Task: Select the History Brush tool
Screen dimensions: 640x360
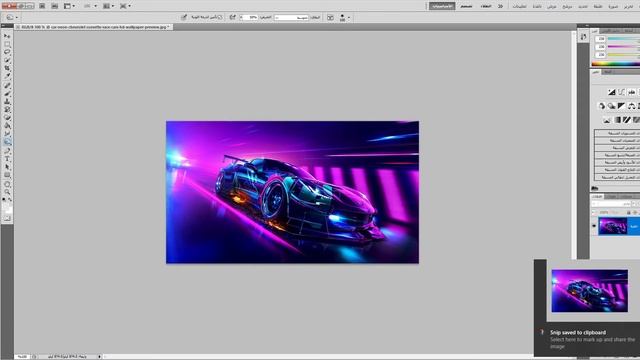Action: point(7,110)
